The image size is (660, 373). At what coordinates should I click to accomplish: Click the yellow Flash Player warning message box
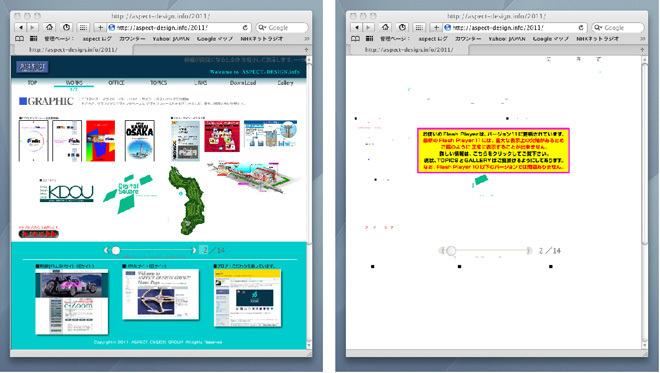pyautogui.click(x=493, y=150)
